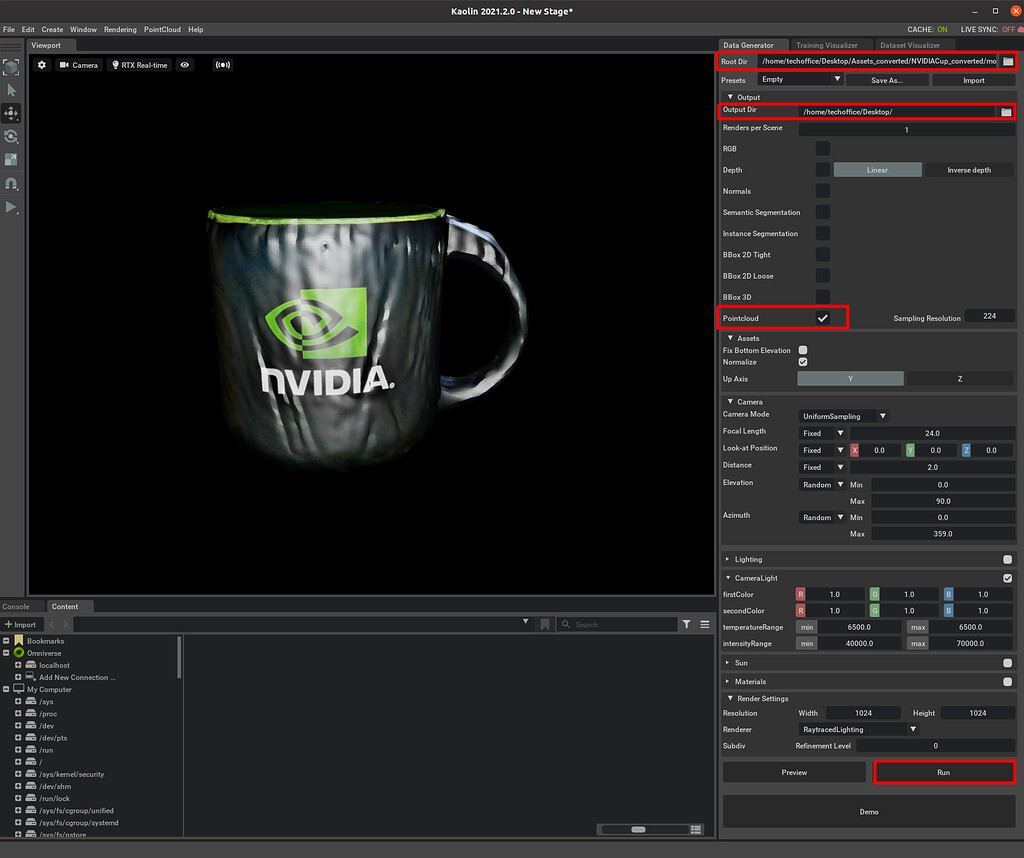1024x858 pixels.
Task: Click the Save As preset button
Action: pos(886,80)
